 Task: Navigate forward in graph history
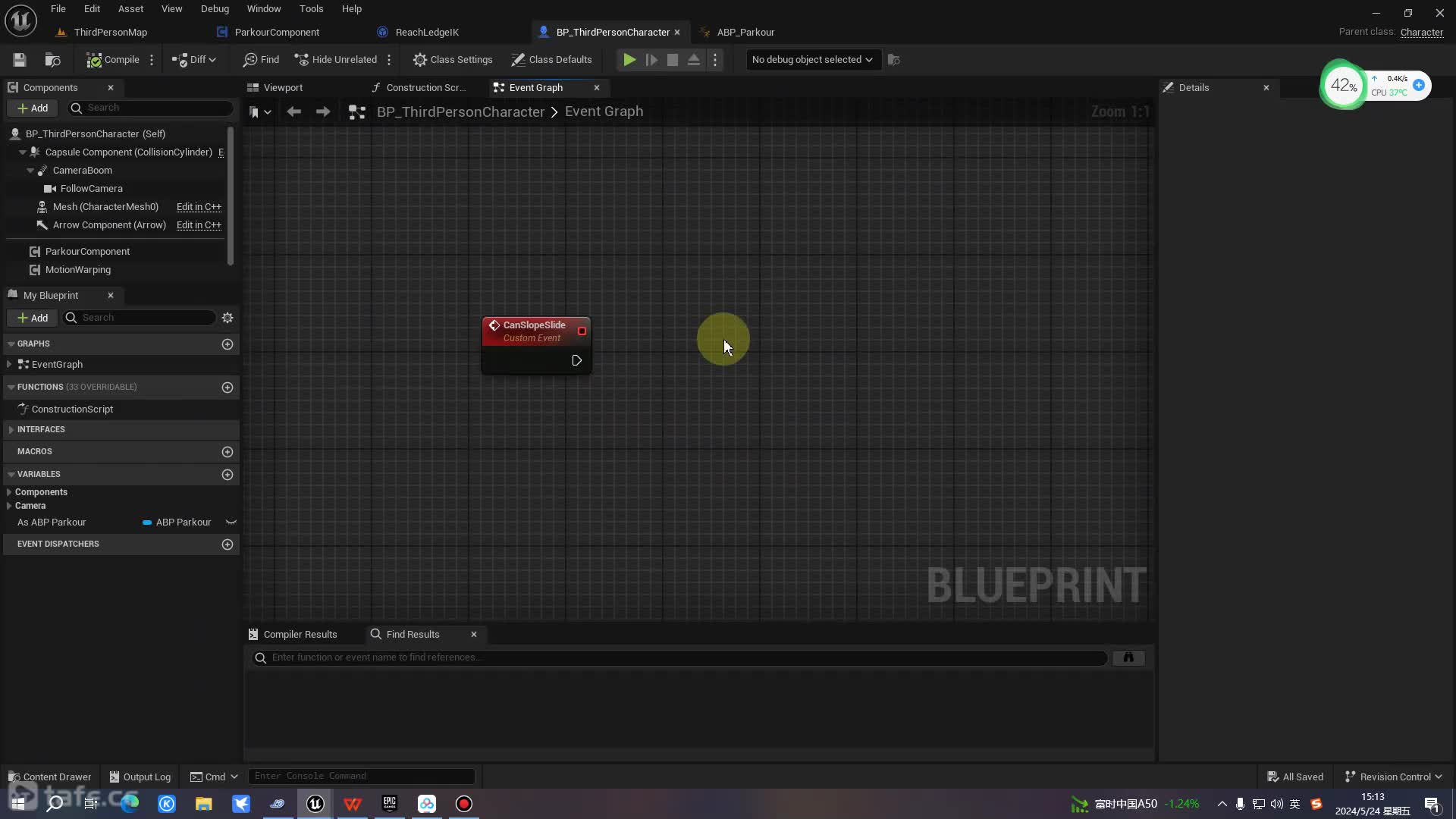(x=323, y=112)
